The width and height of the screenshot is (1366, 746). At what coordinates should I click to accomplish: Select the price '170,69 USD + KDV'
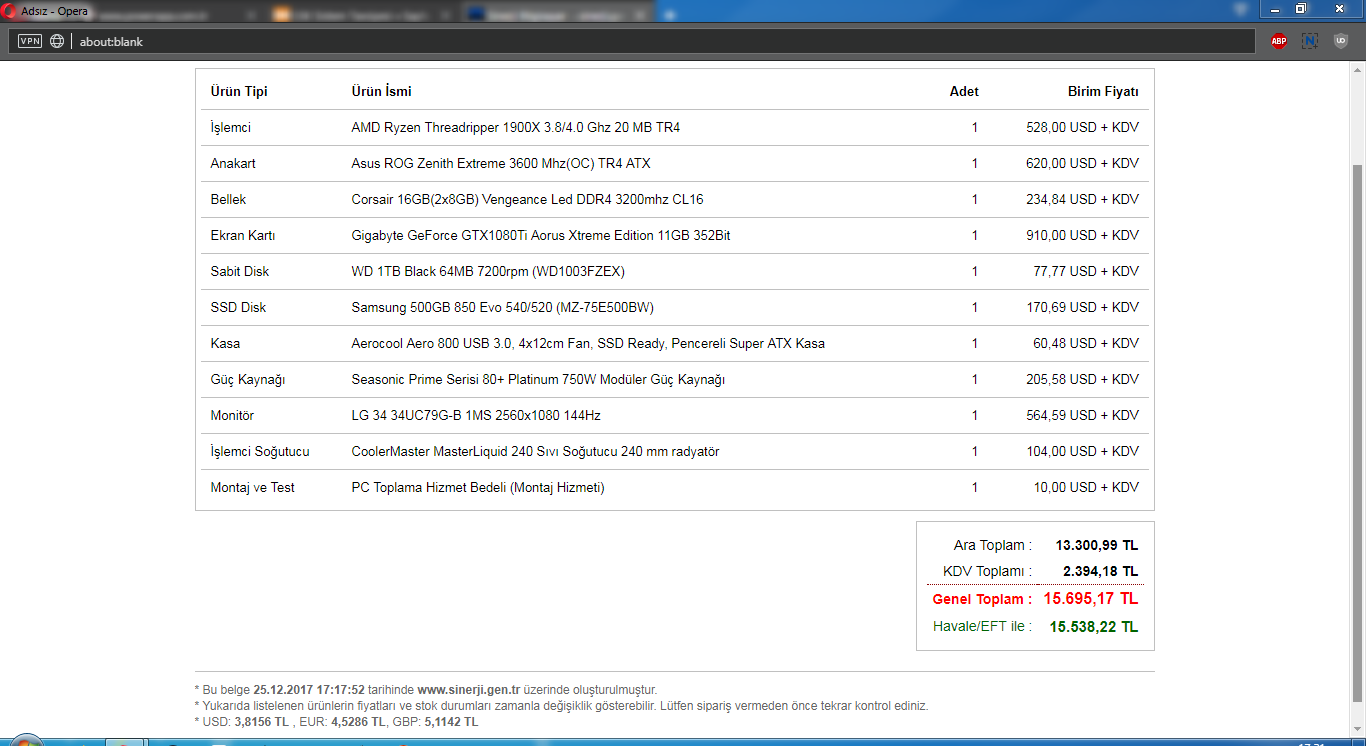coord(1082,307)
